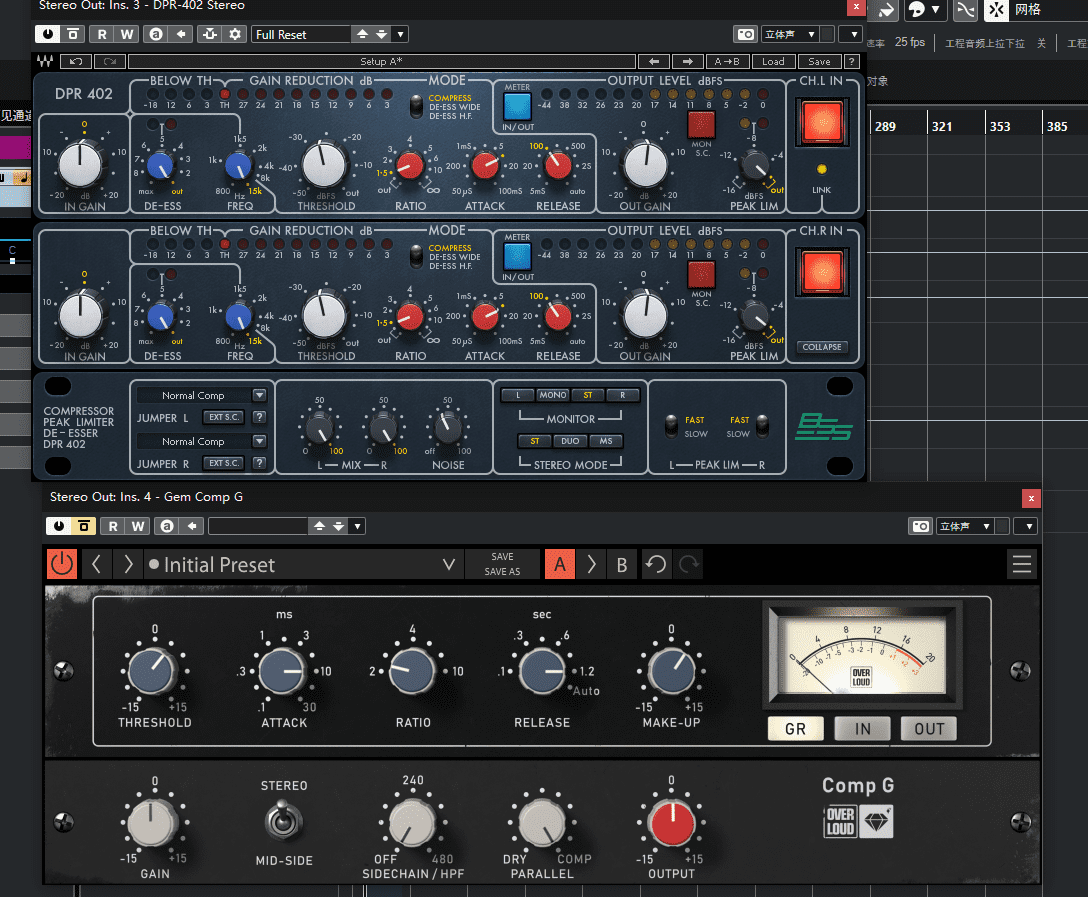Click SAVE AS in Comp G
The image size is (1088, 897).
point(502,572)
